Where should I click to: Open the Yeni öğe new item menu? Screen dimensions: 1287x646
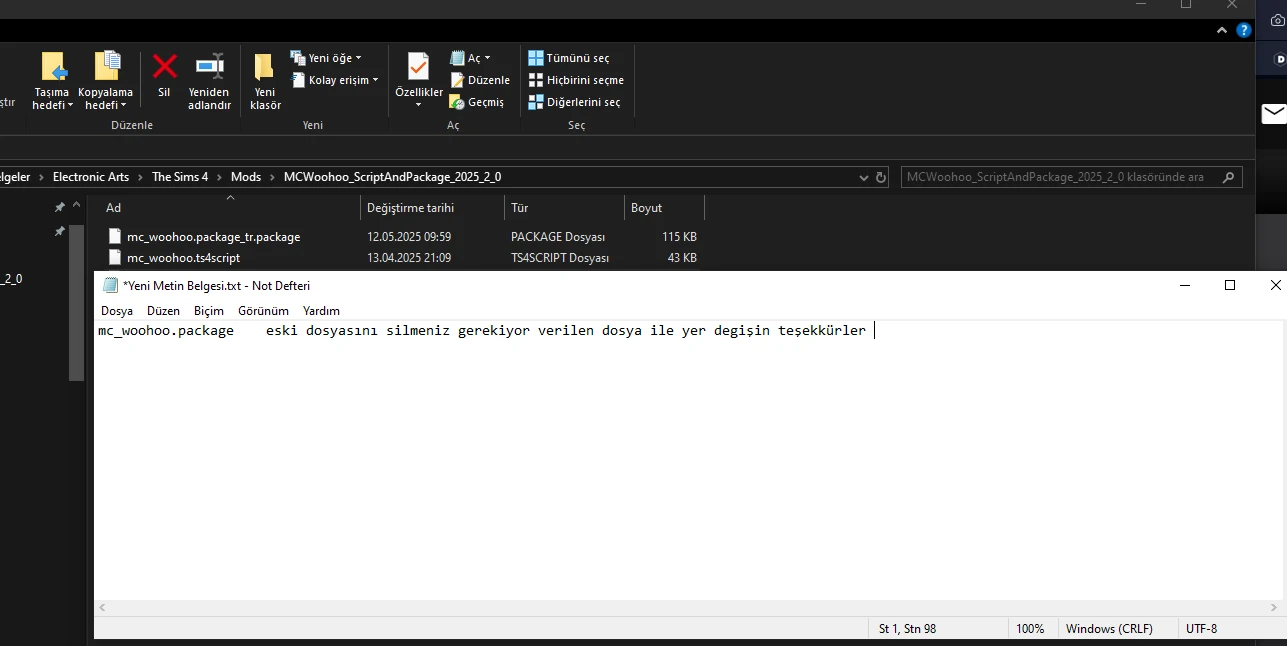326,58
